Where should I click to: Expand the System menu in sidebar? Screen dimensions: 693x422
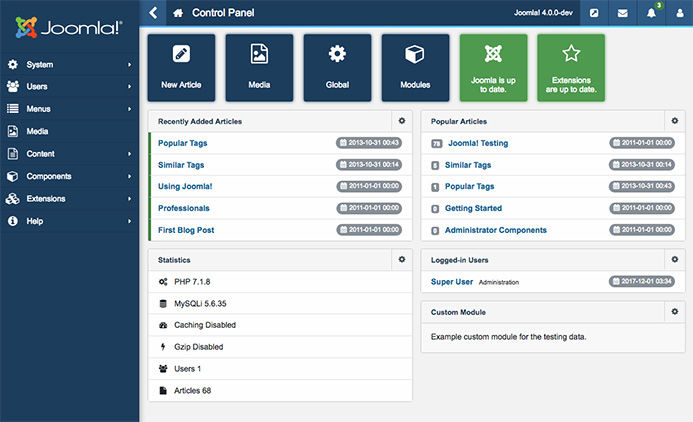69,65
